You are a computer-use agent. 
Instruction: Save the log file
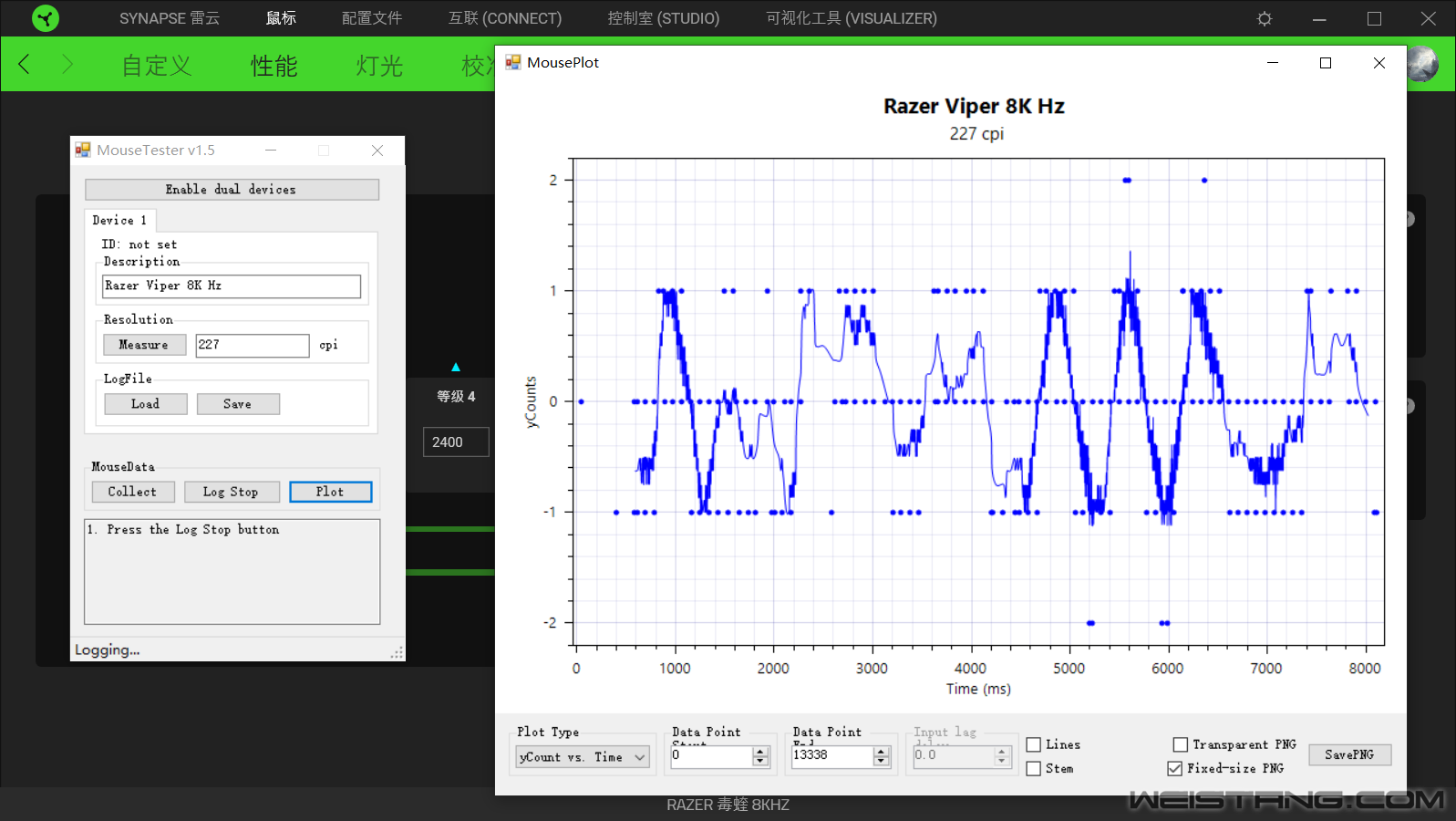pos(238,404)
